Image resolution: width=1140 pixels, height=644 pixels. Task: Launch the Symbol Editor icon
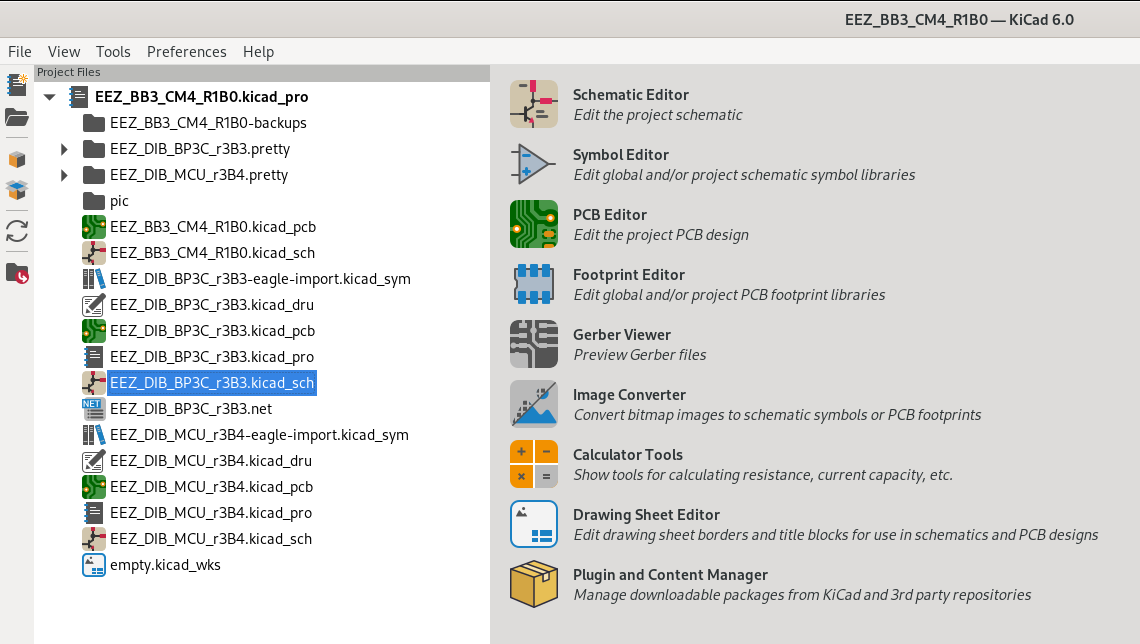pyautogui.click(x=533, y=164)
